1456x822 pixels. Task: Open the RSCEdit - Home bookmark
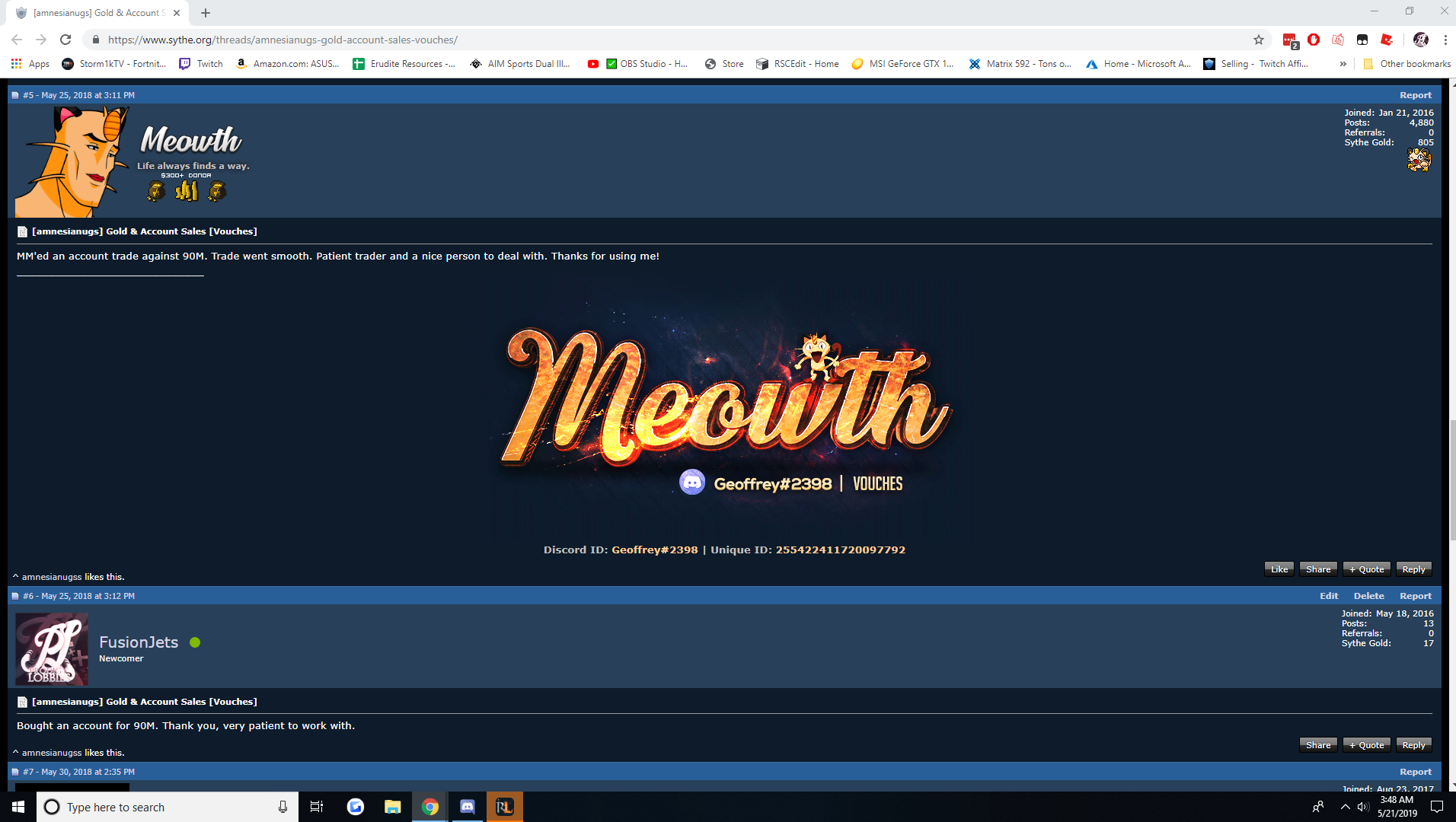click(x=797, y=64)
